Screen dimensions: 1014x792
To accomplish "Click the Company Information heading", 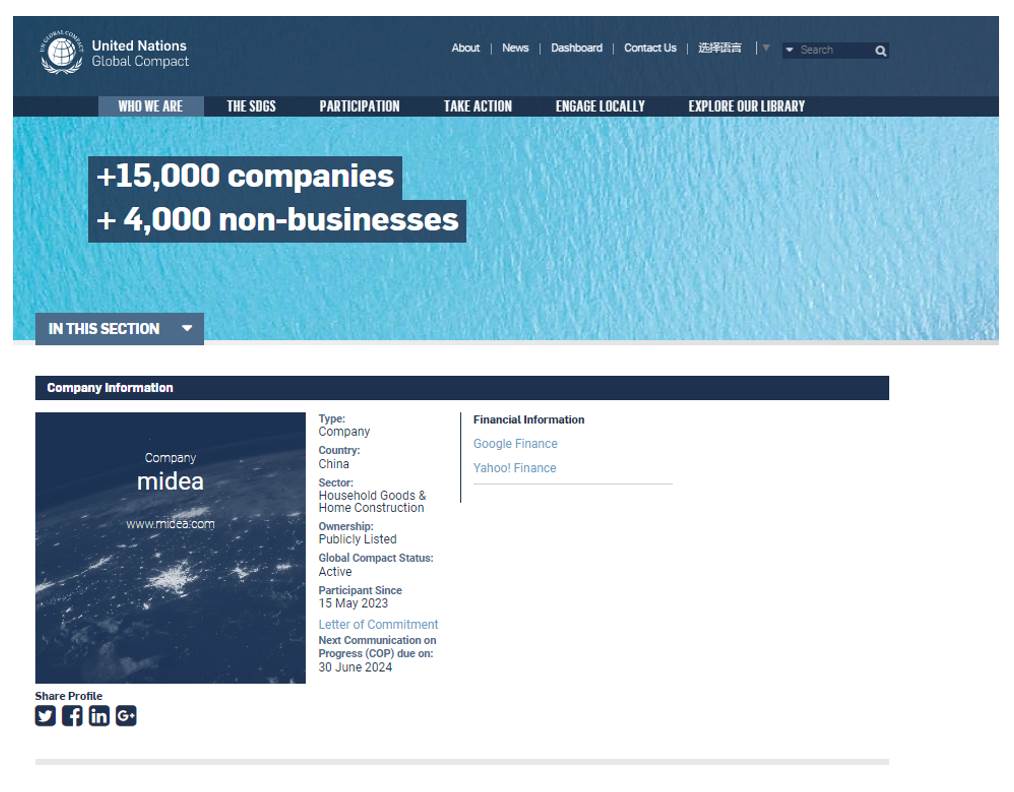I will click(110, 388).
